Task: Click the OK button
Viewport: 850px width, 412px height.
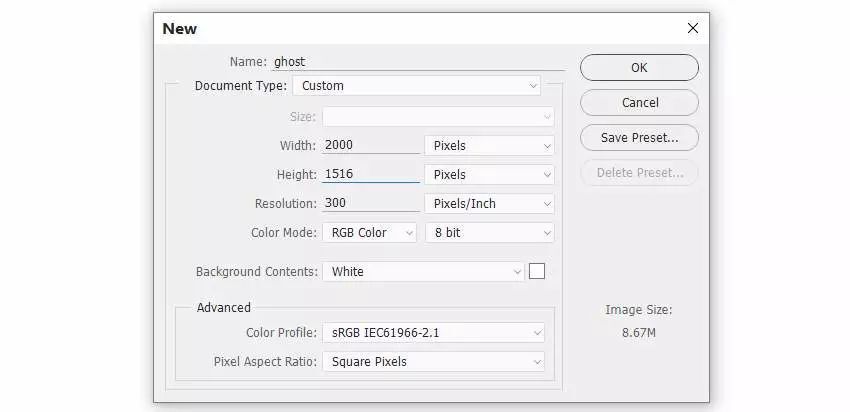Action: pos(639,68)
